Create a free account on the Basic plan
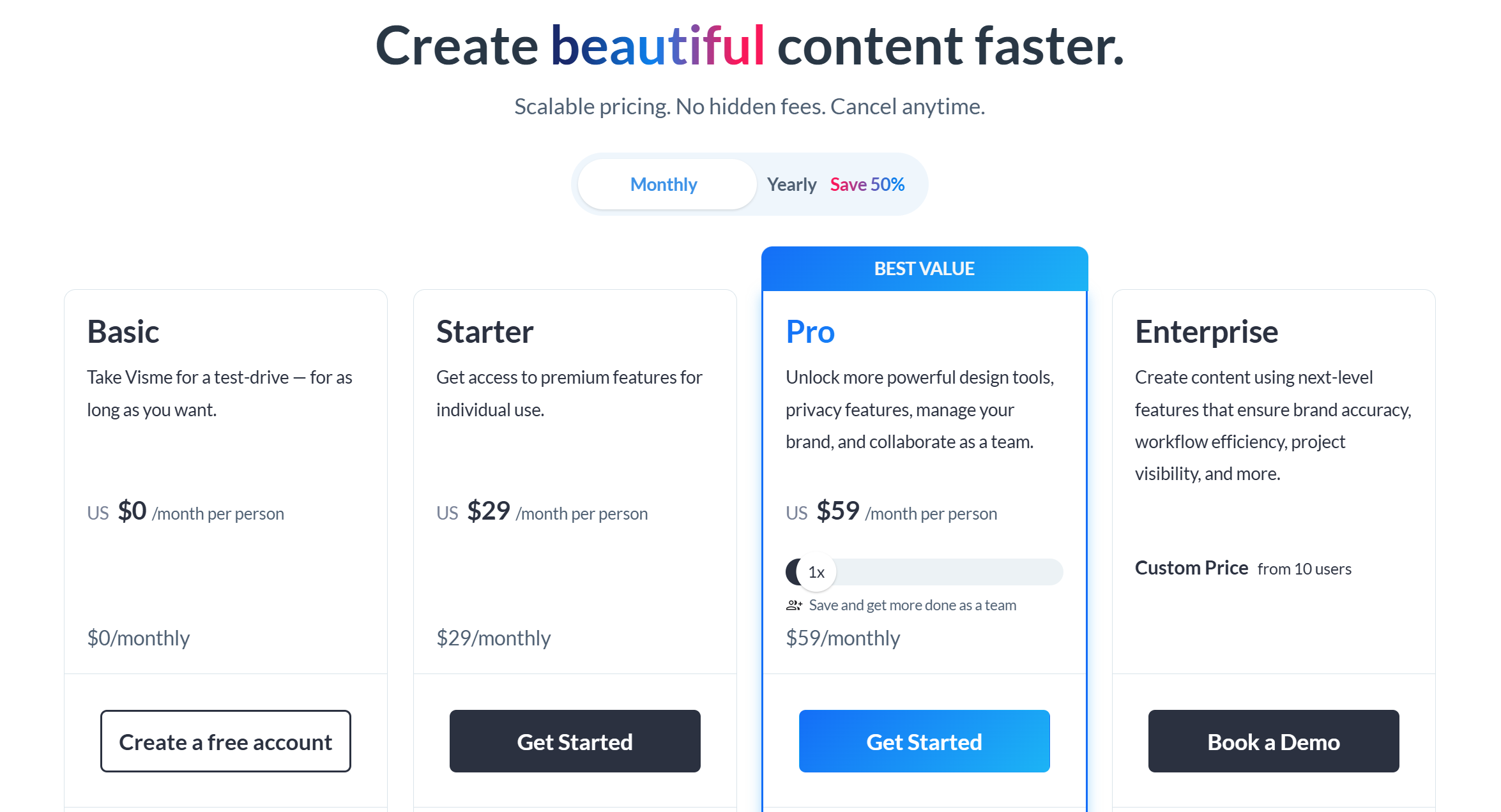The height and width of the screenshot is (812, 1501). click(x=225, y=741)
